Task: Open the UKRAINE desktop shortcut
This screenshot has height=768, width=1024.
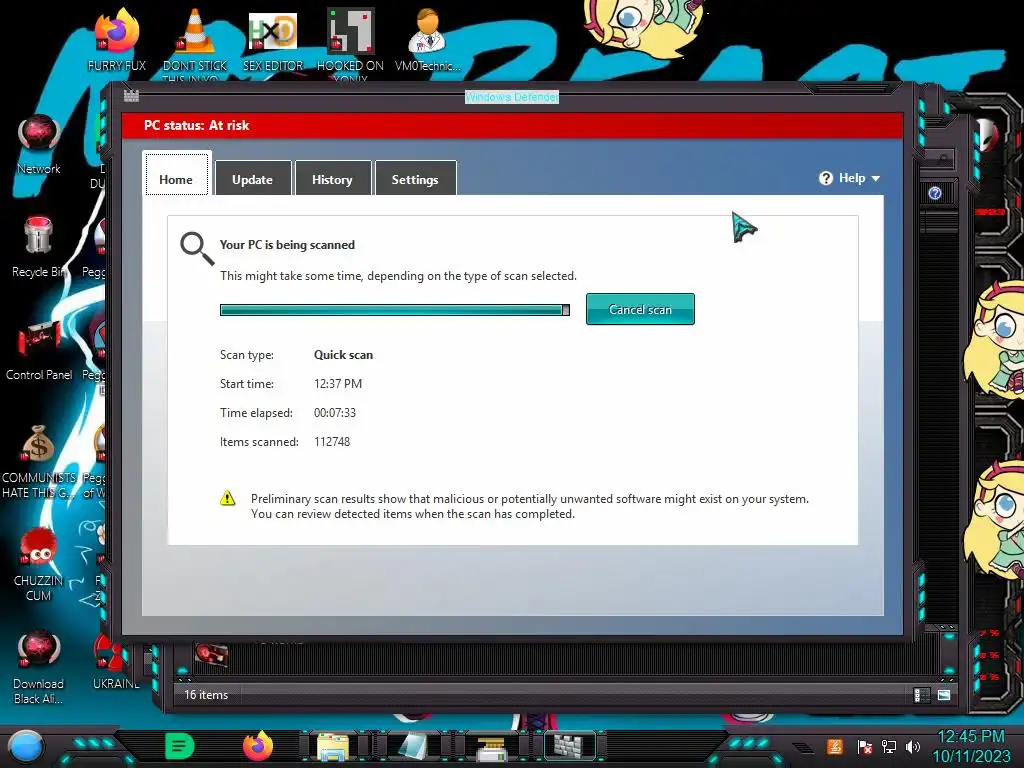Action: coord(116,662)
